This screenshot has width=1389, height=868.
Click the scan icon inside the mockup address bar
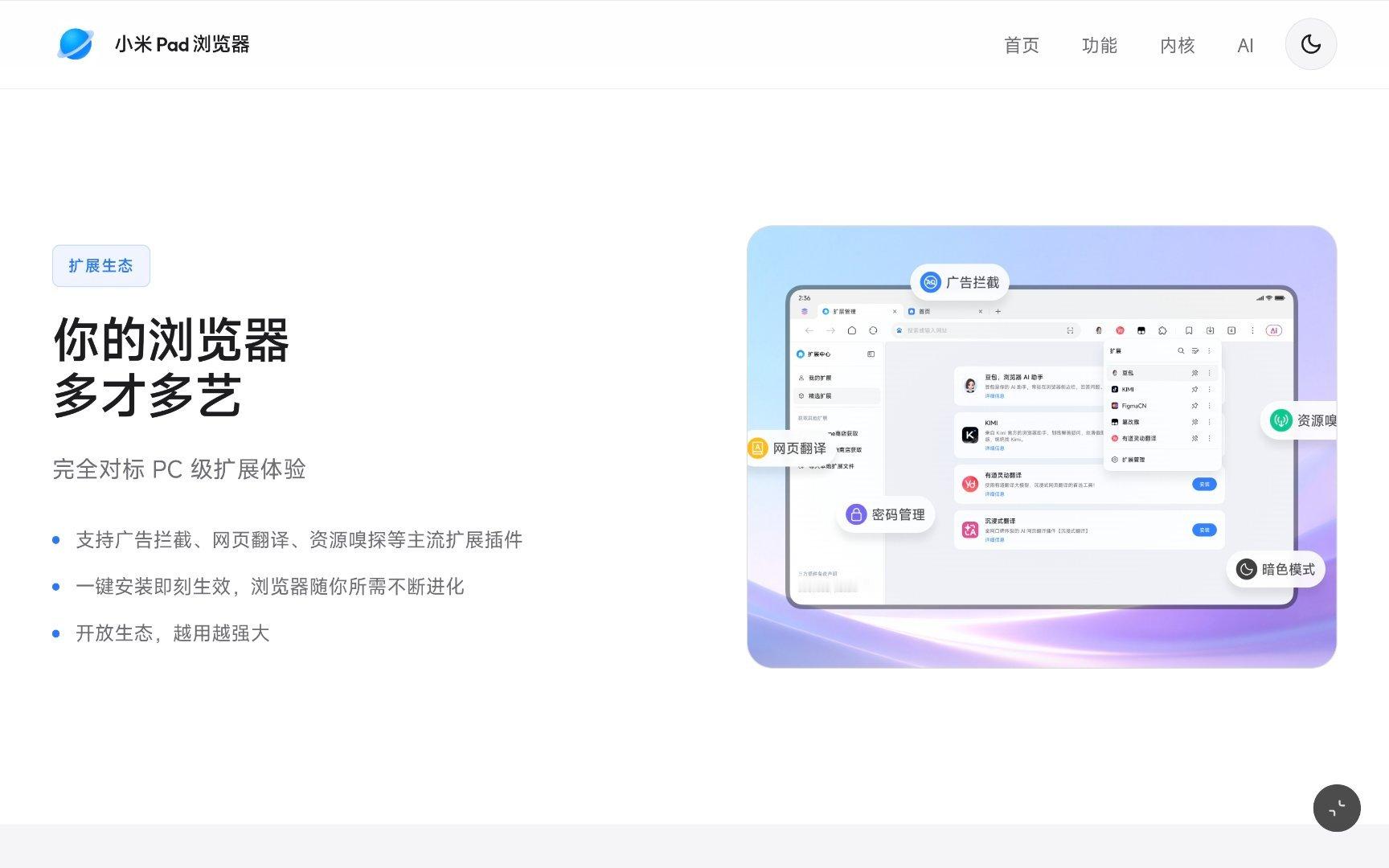1070,330
